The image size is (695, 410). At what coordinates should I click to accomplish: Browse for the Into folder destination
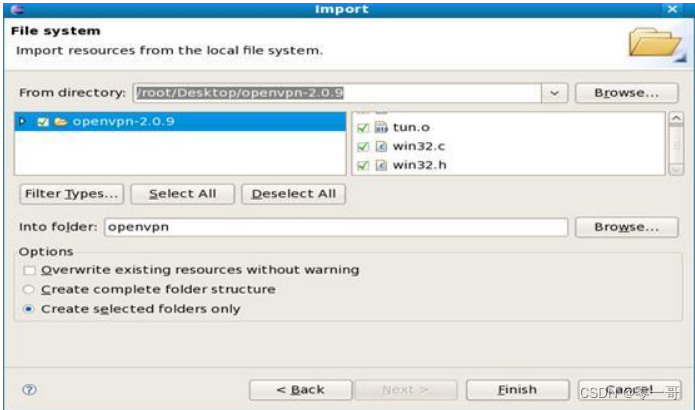tap(626, 227)
